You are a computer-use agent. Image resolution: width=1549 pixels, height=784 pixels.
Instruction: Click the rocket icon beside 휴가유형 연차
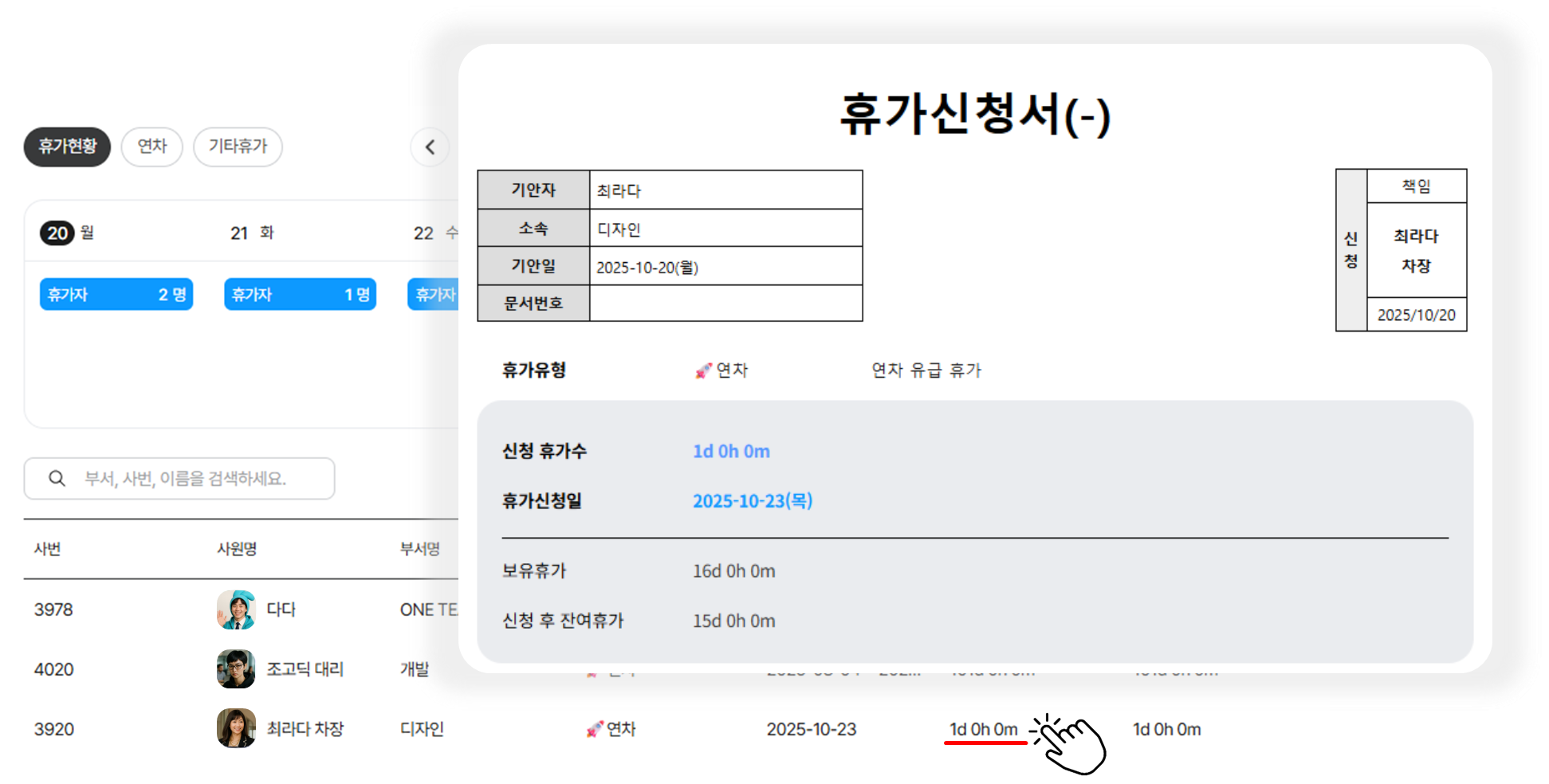(x=703, y=370)
